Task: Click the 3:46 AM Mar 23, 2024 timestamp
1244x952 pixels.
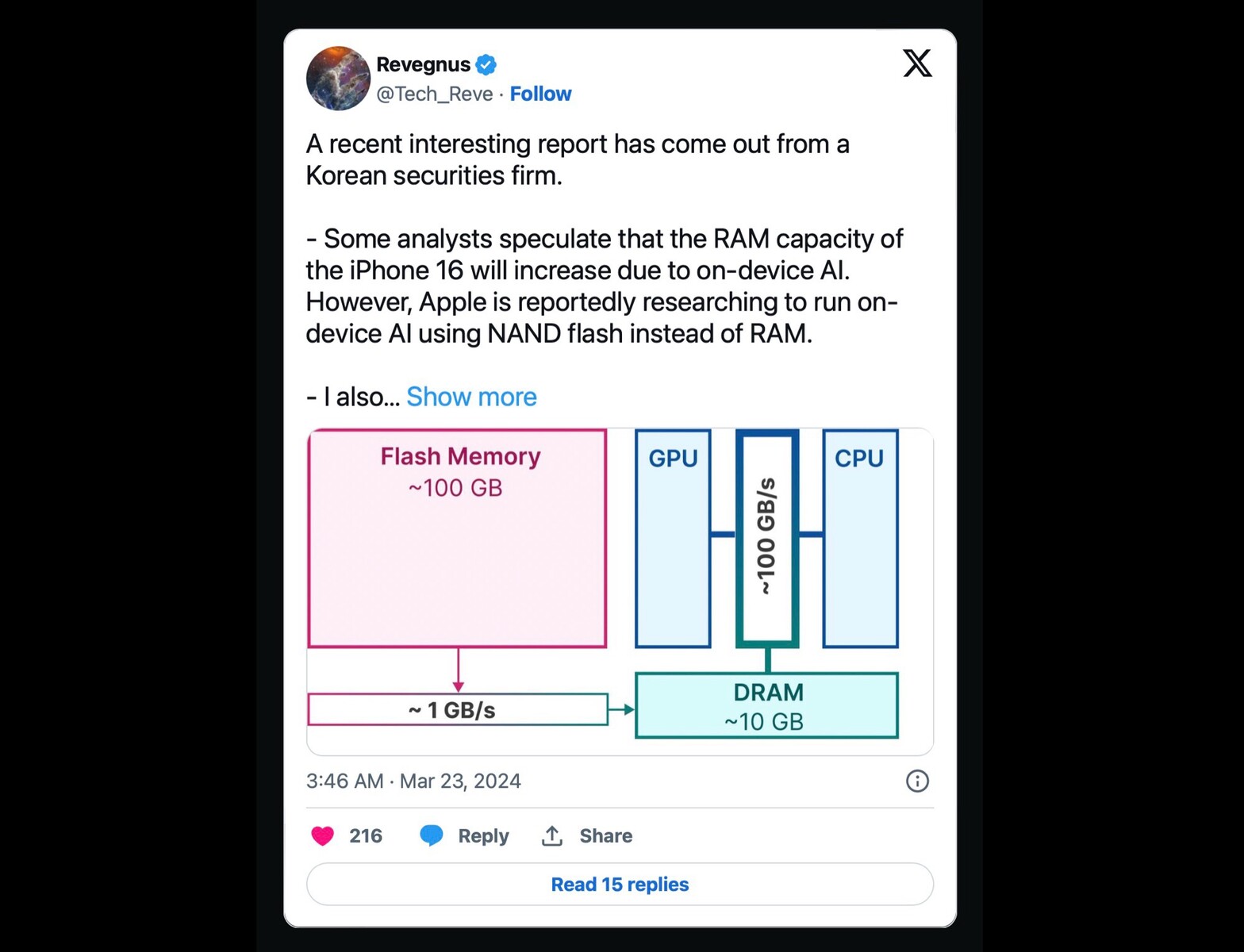Action: [413, 781]
